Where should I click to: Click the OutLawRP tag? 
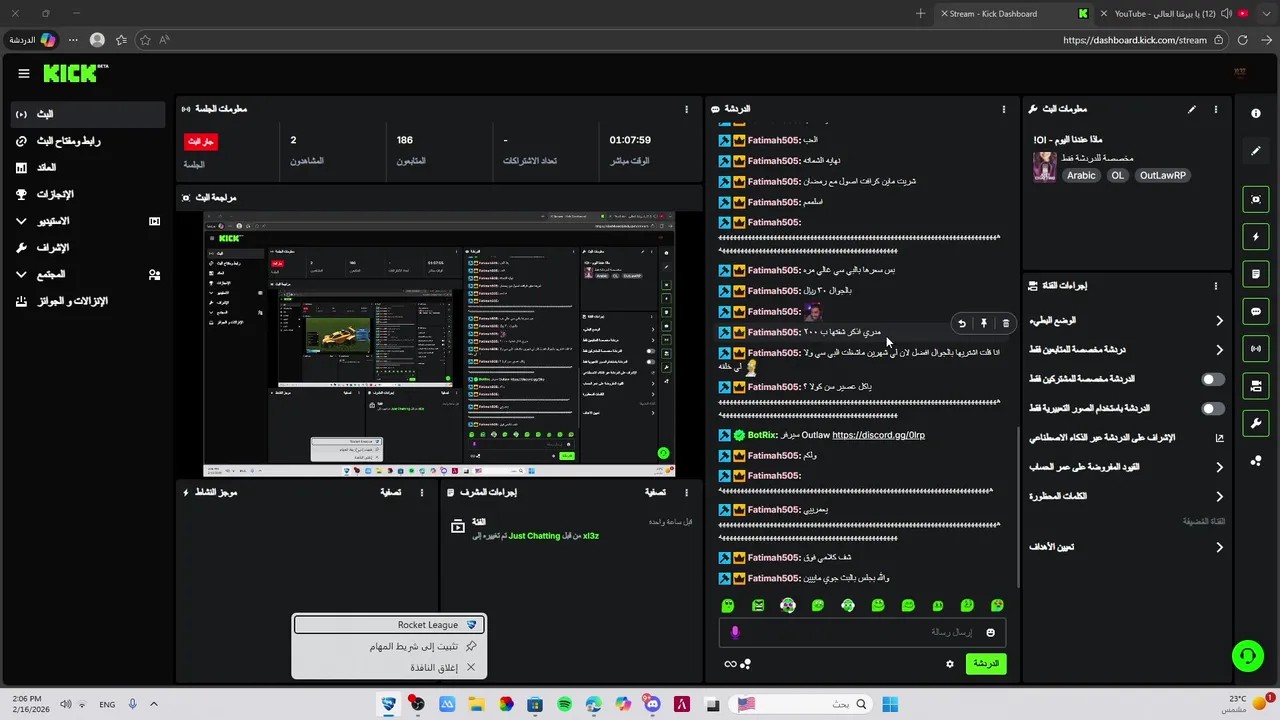(1163, 175)
